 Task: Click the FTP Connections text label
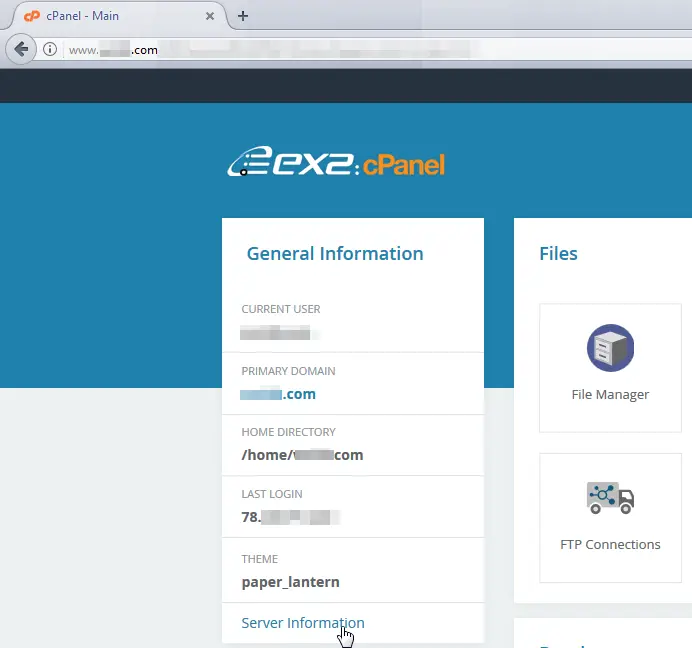tap(610, 544)
